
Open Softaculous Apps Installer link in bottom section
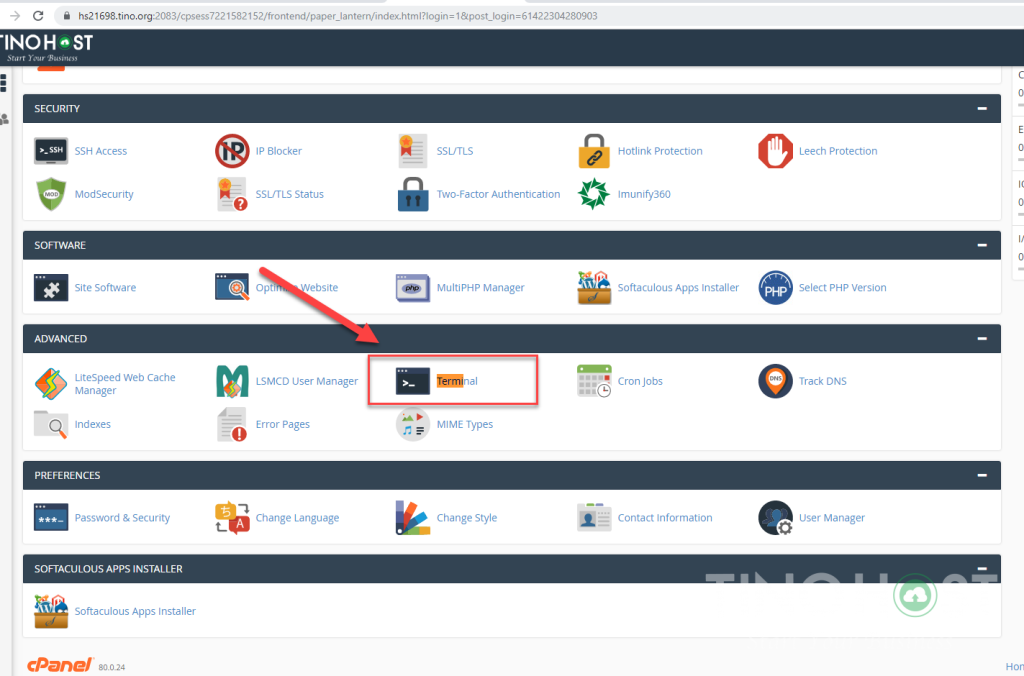(x=135, y=611)
